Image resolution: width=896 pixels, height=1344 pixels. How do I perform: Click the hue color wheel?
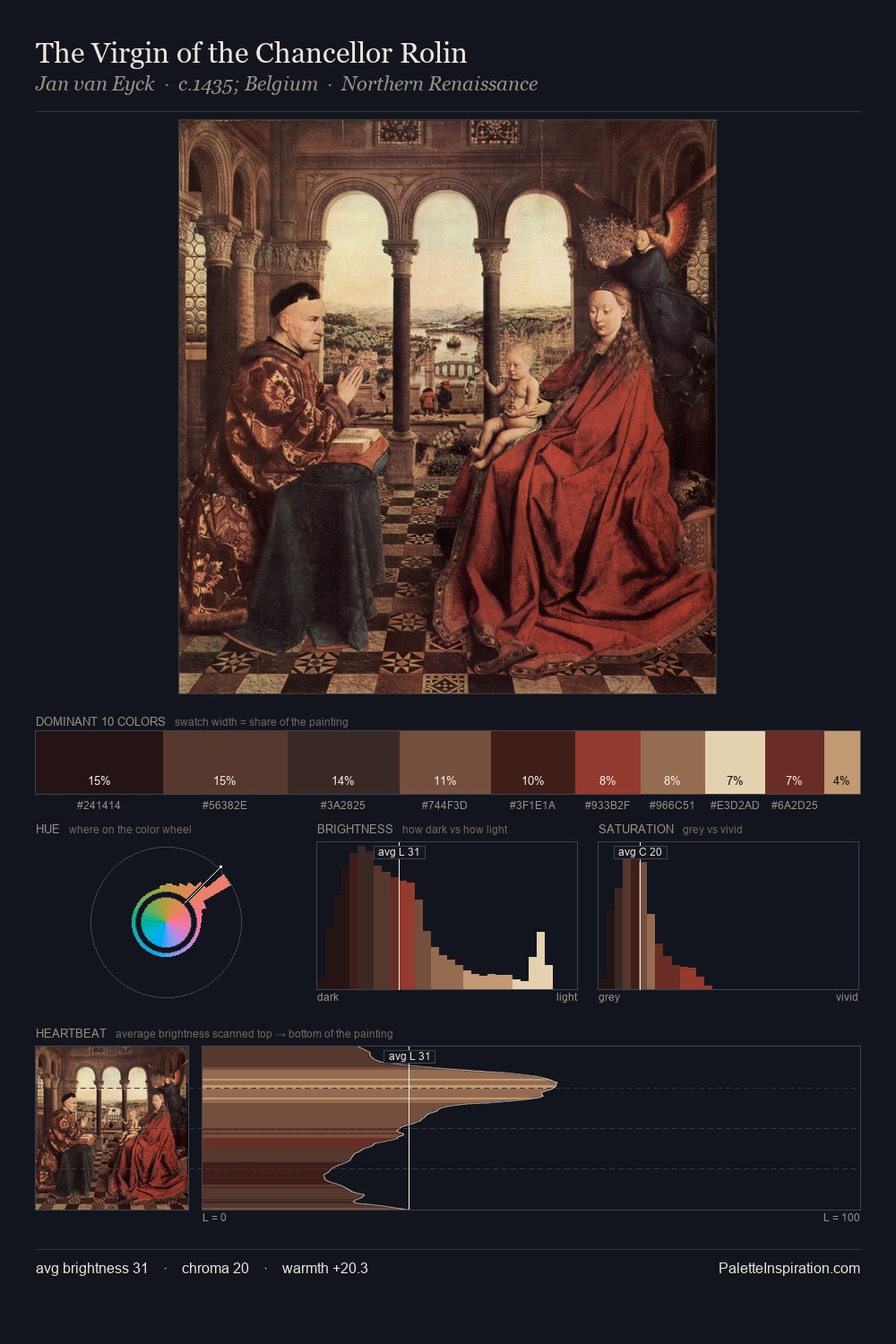(x=166, y=922)
